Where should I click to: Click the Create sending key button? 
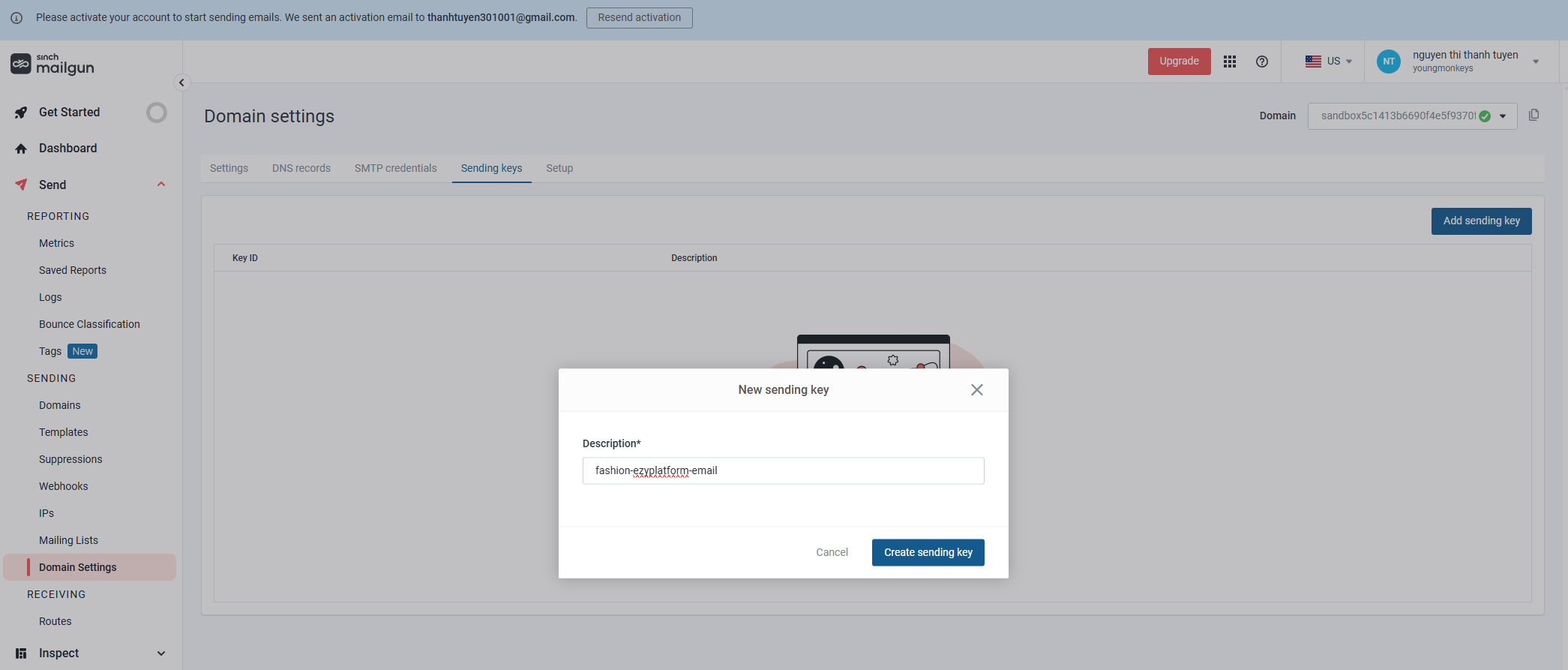(x=928, y=552)
